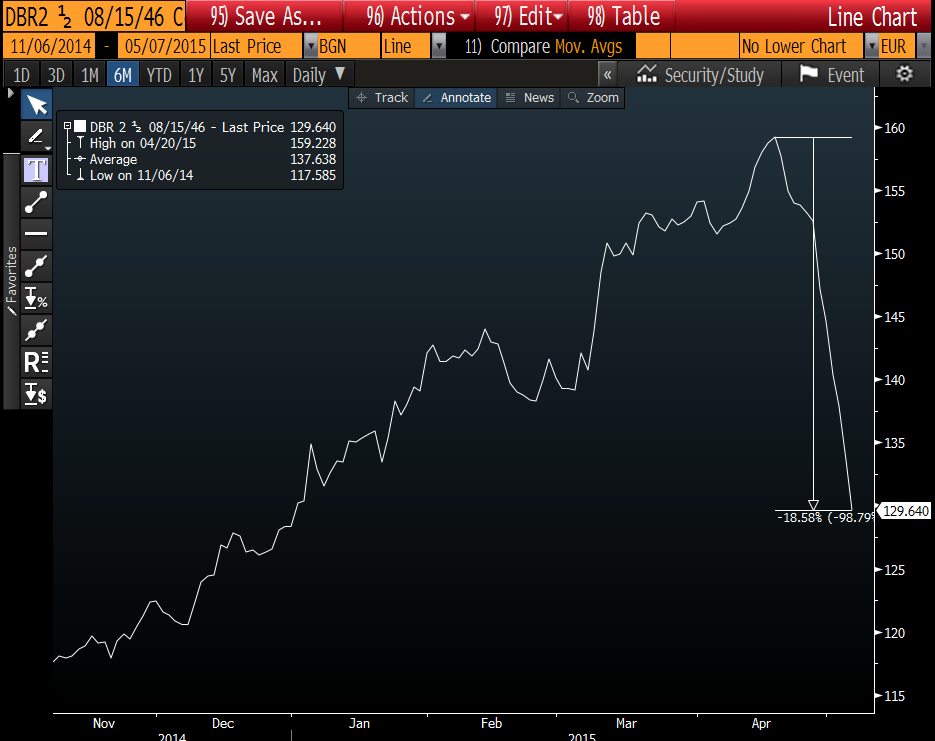Open the Favorites vertical tab
Viewport: 935px width, 741px height.
[x=11, y=280]
